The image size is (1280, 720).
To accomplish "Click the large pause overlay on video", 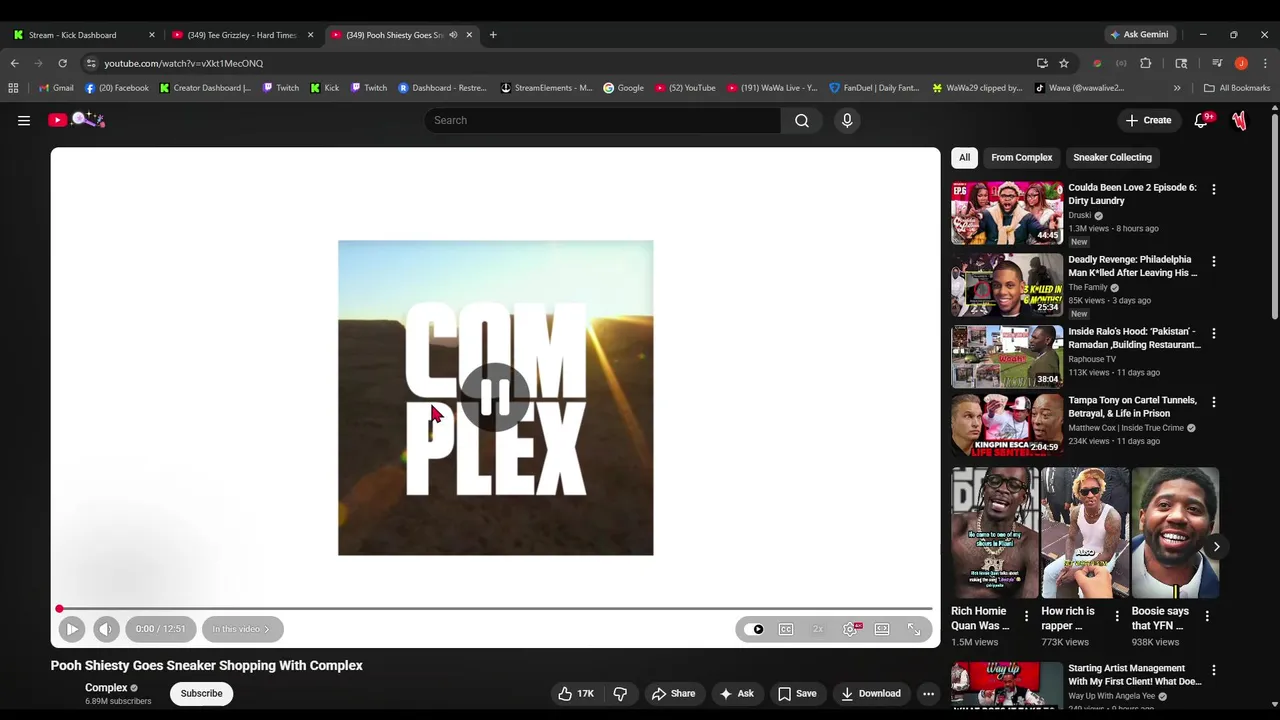I will [495, 397].
